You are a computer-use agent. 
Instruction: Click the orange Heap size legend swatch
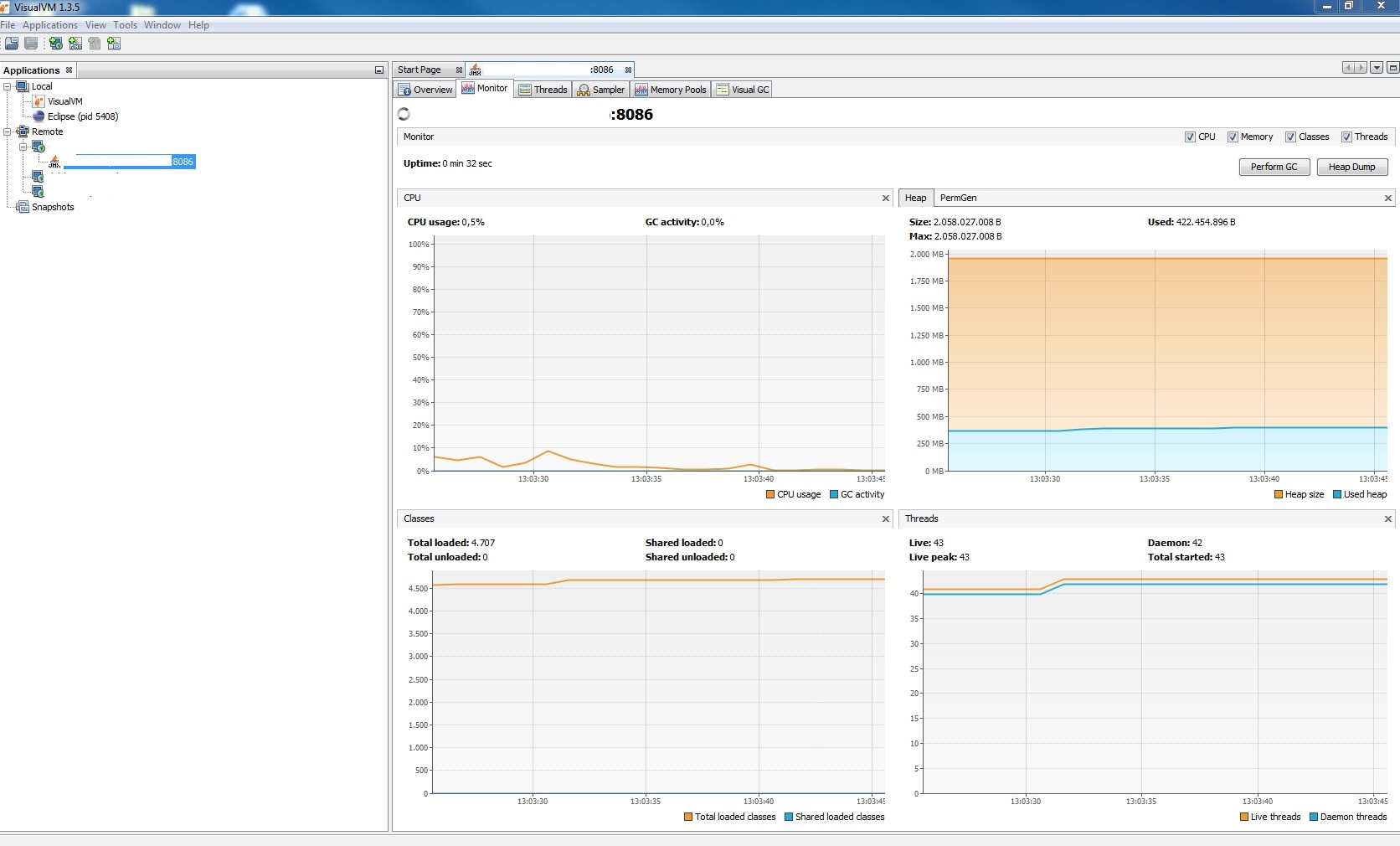pyautogui.click(x=1279, y=494)
